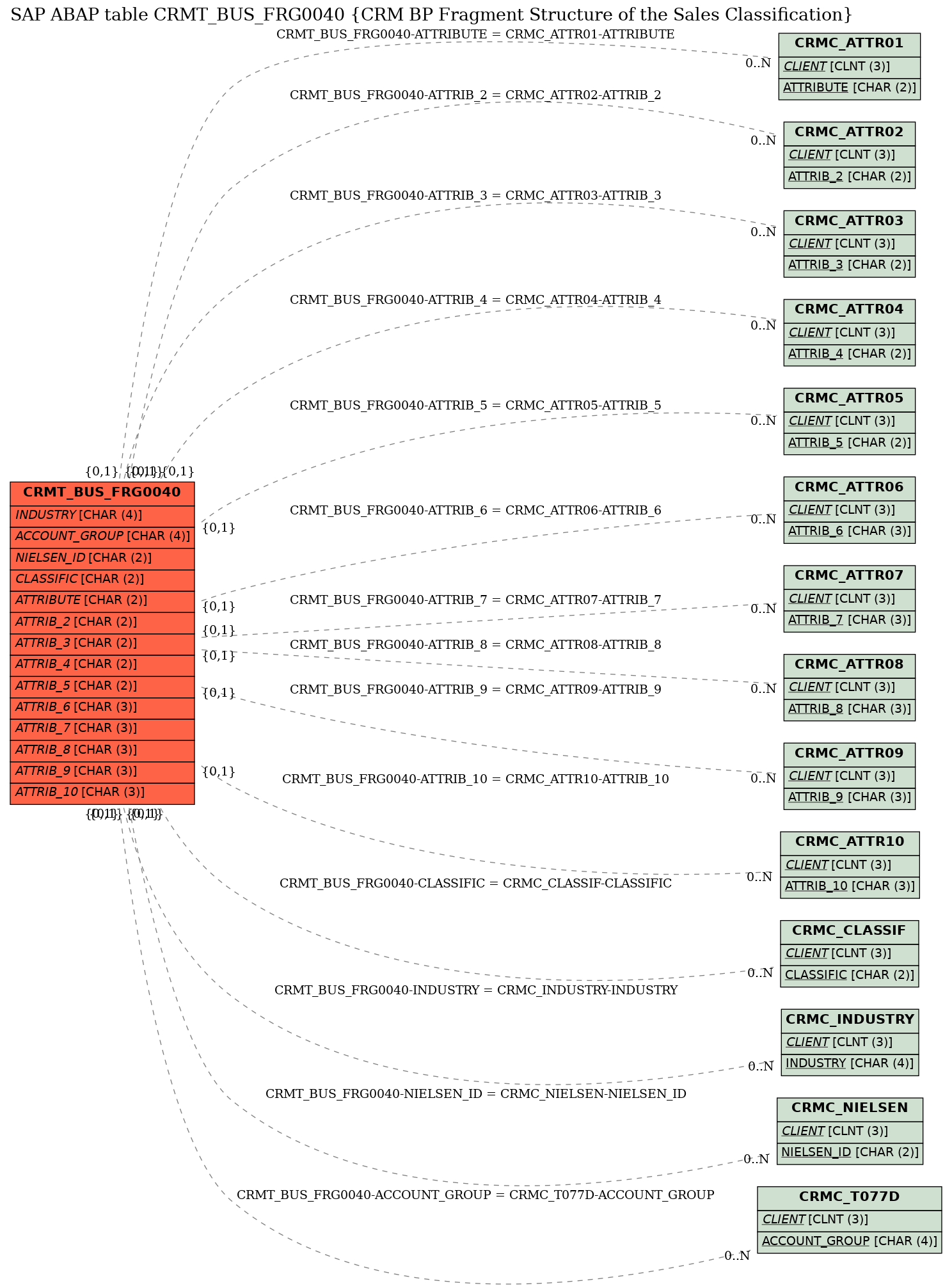Click the SAP ABAP table diagram title
Screen dimensions: 952x1288
coord(432,14)
